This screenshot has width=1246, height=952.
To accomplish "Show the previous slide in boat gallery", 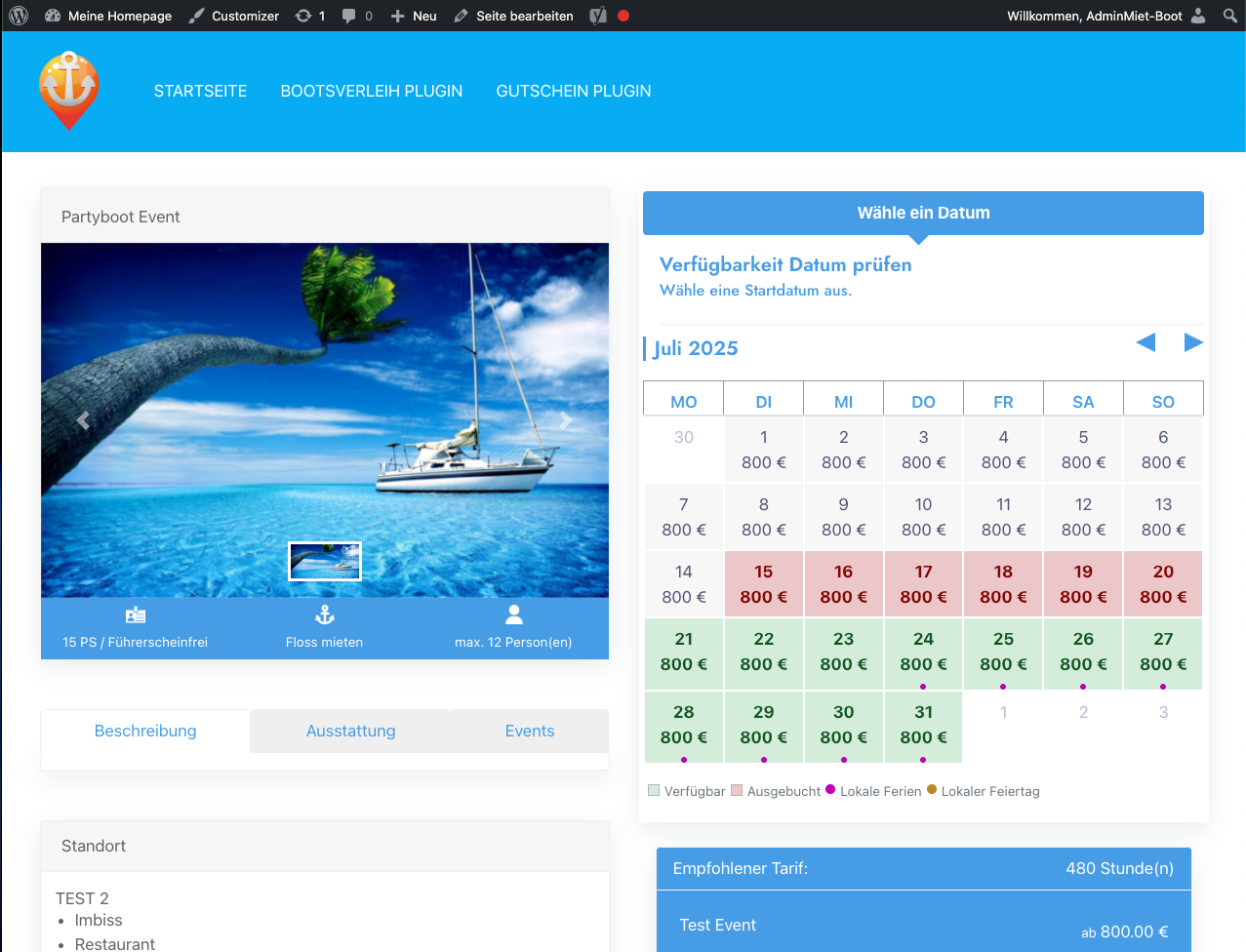I will click(x=84, y=420).
